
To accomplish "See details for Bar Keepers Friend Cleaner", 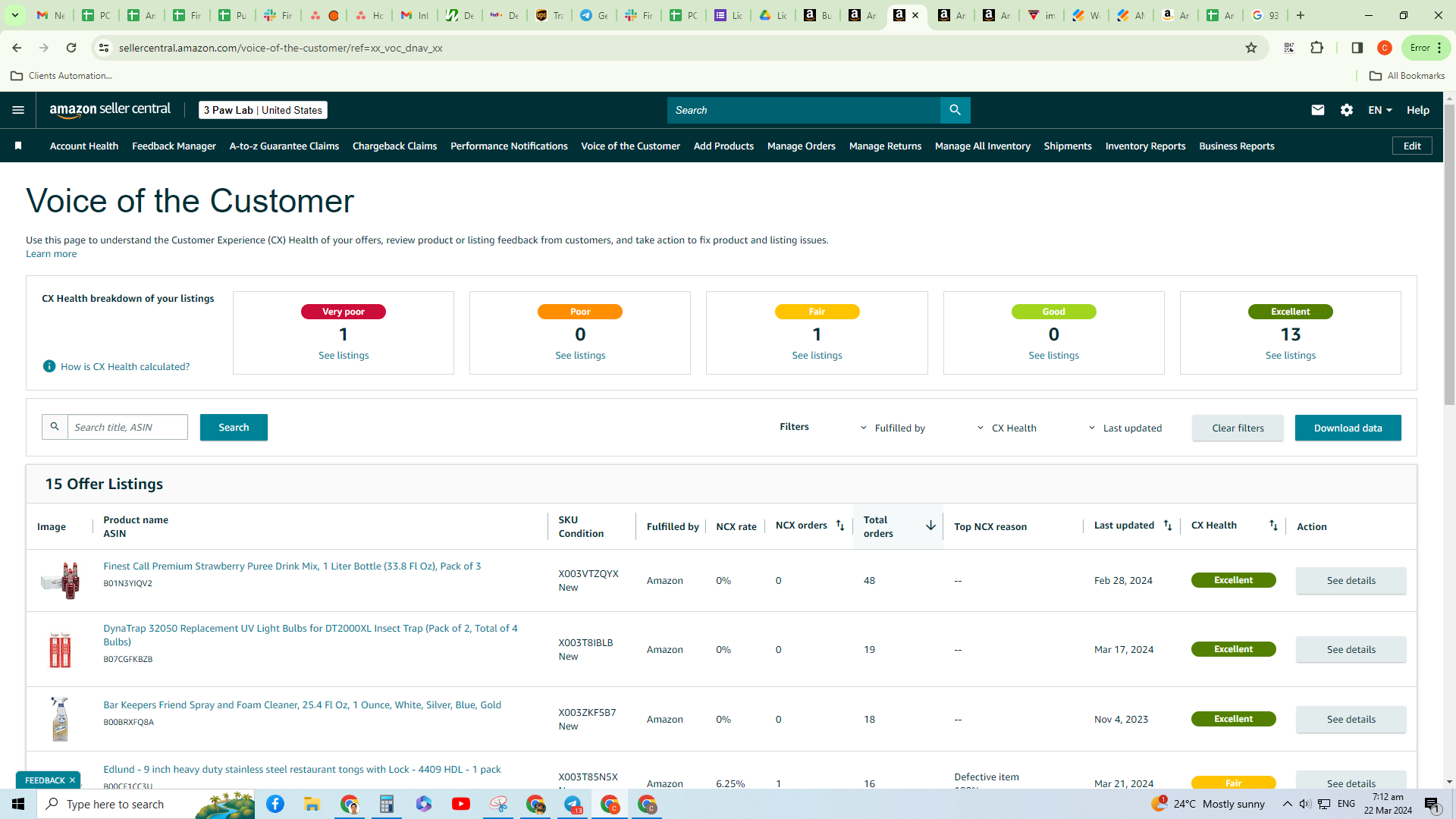I will pyautogui.click(x=1351, y=719).
